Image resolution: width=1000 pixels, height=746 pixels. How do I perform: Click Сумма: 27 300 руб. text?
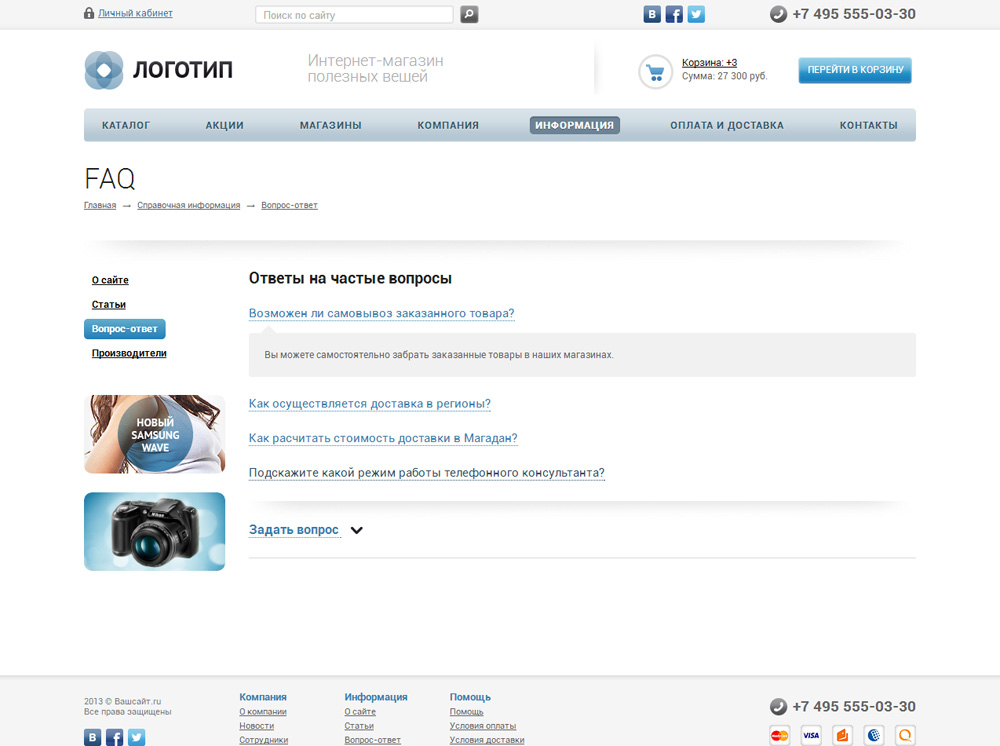tap(724, 76)
